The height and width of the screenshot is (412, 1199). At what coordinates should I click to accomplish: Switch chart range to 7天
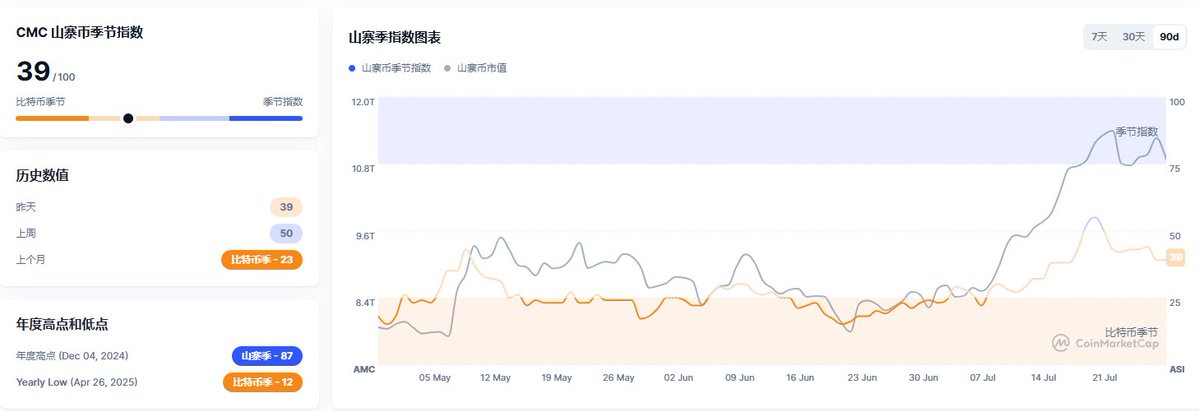pos(1099,37)
